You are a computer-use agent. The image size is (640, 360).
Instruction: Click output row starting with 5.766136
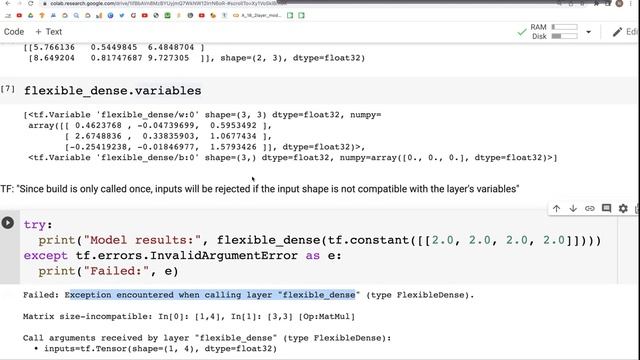click(x=114, y=47)
